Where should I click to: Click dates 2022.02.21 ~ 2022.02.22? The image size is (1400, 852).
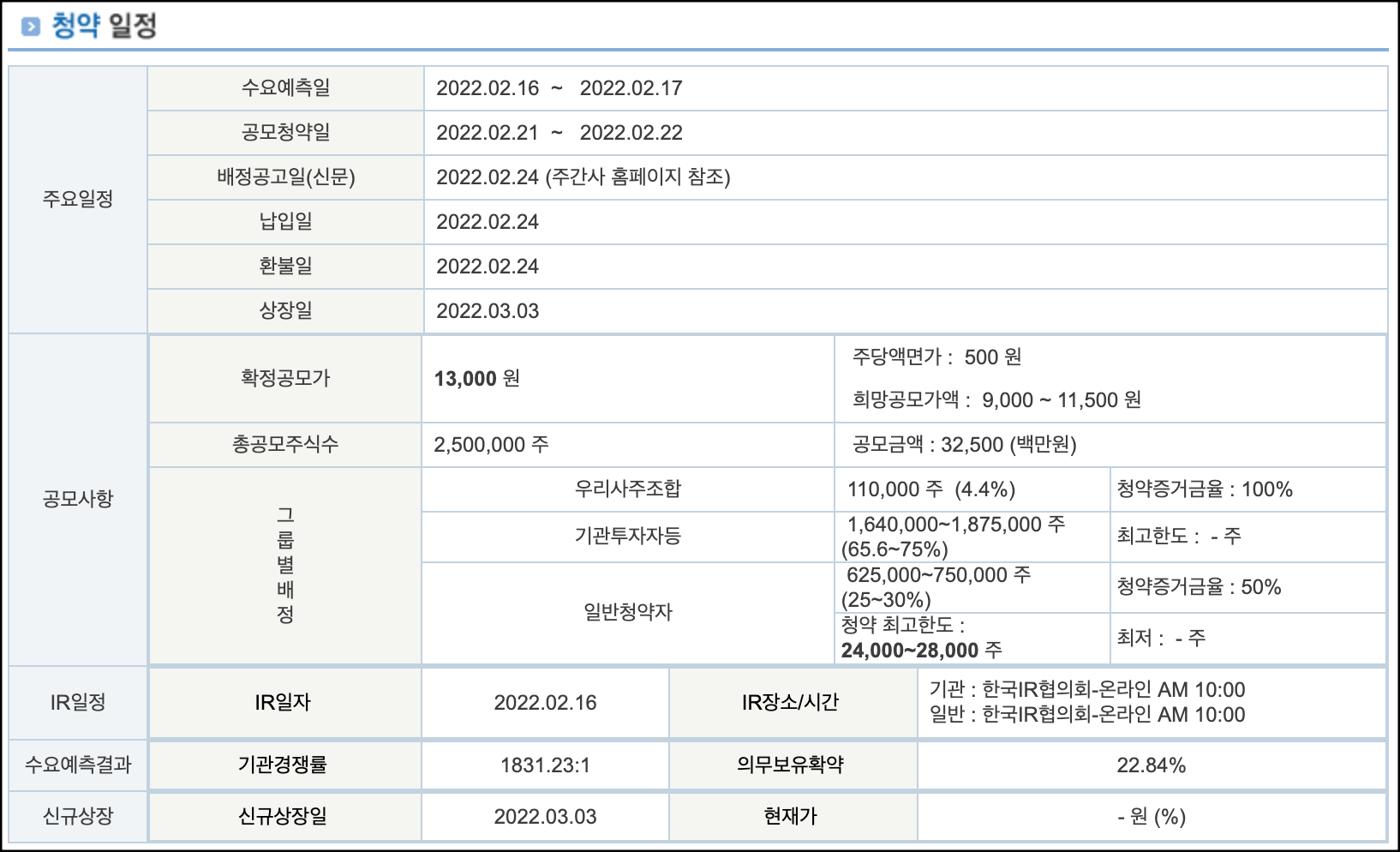tap(559, 133)
